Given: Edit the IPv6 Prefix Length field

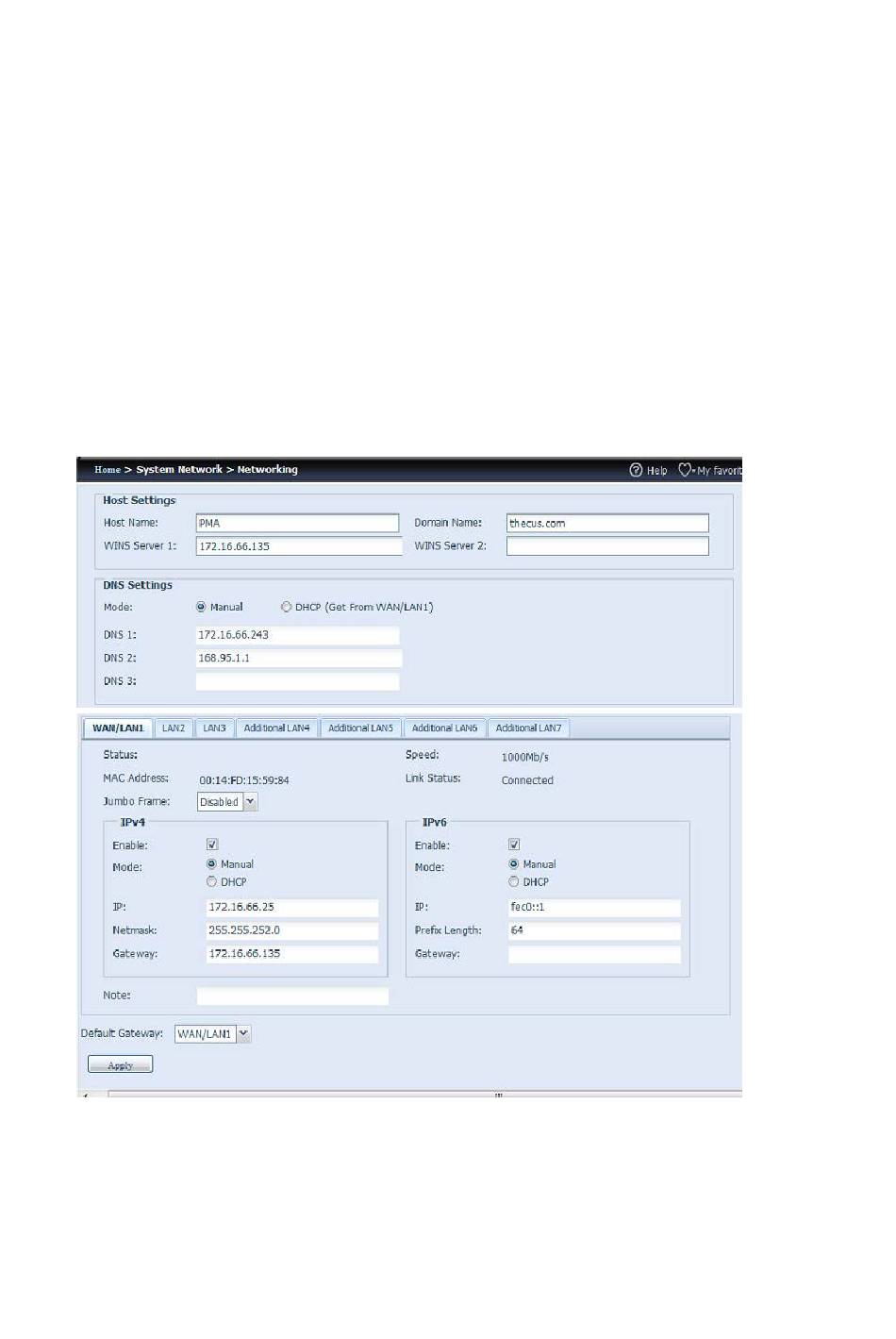Looking at the screenshot, I should coord(594,931).
